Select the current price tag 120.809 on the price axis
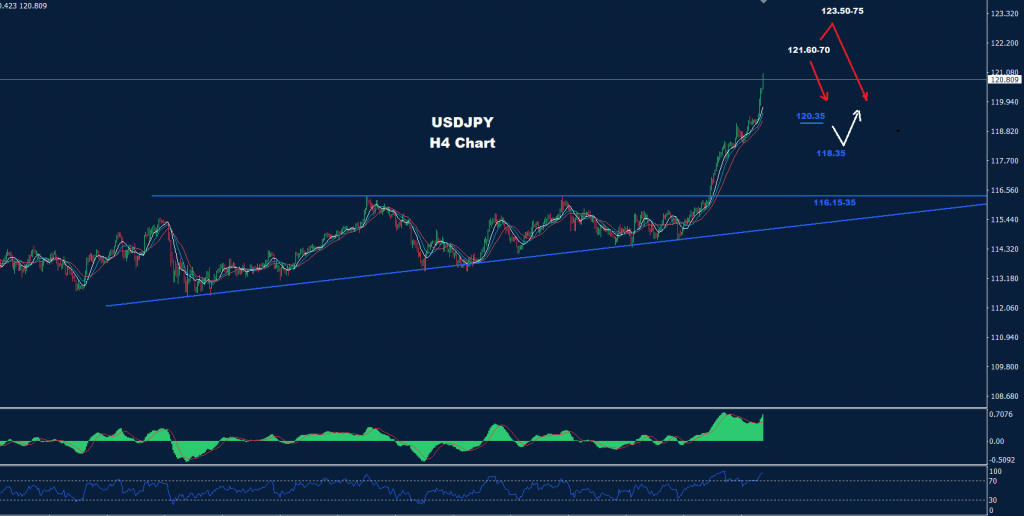This screenshot has width=1024, height=516. [x=1005, y=80]
